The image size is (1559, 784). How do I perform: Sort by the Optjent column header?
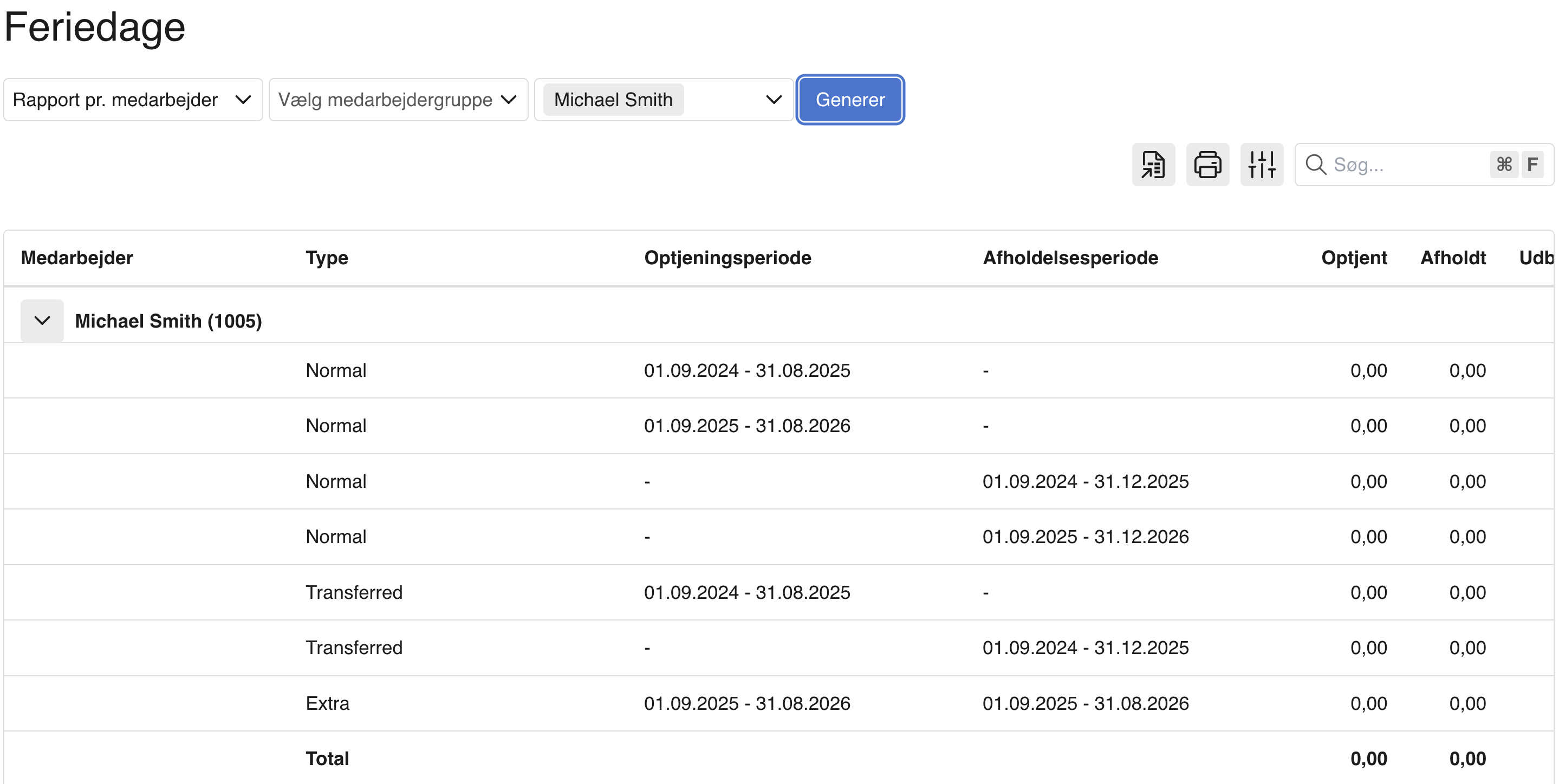[1353, 258]
